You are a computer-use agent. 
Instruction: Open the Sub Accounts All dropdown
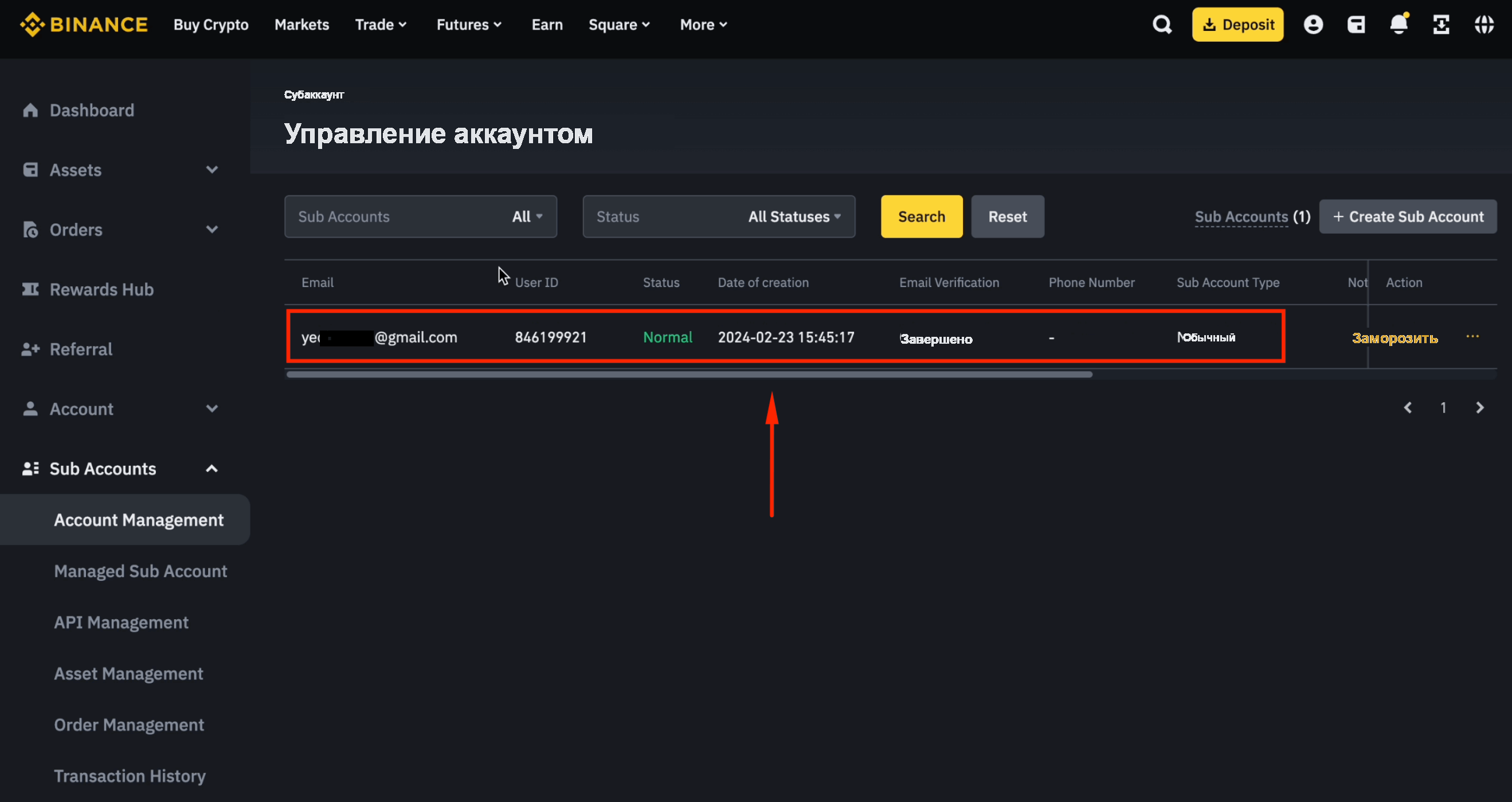421,217
